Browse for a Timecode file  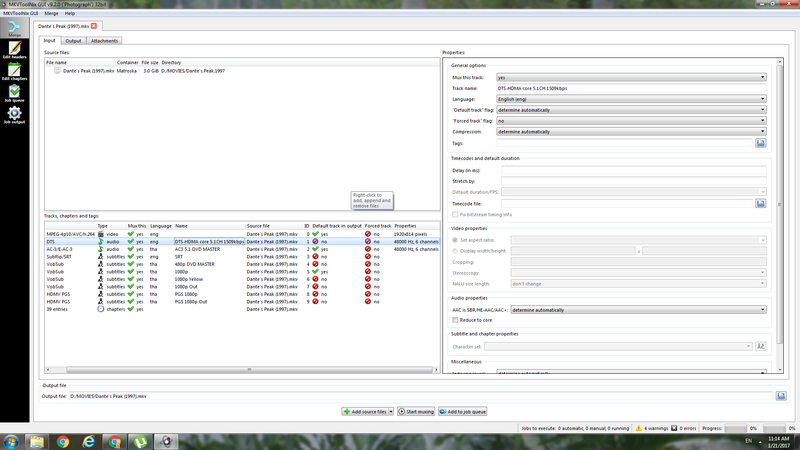coord(760,203)
